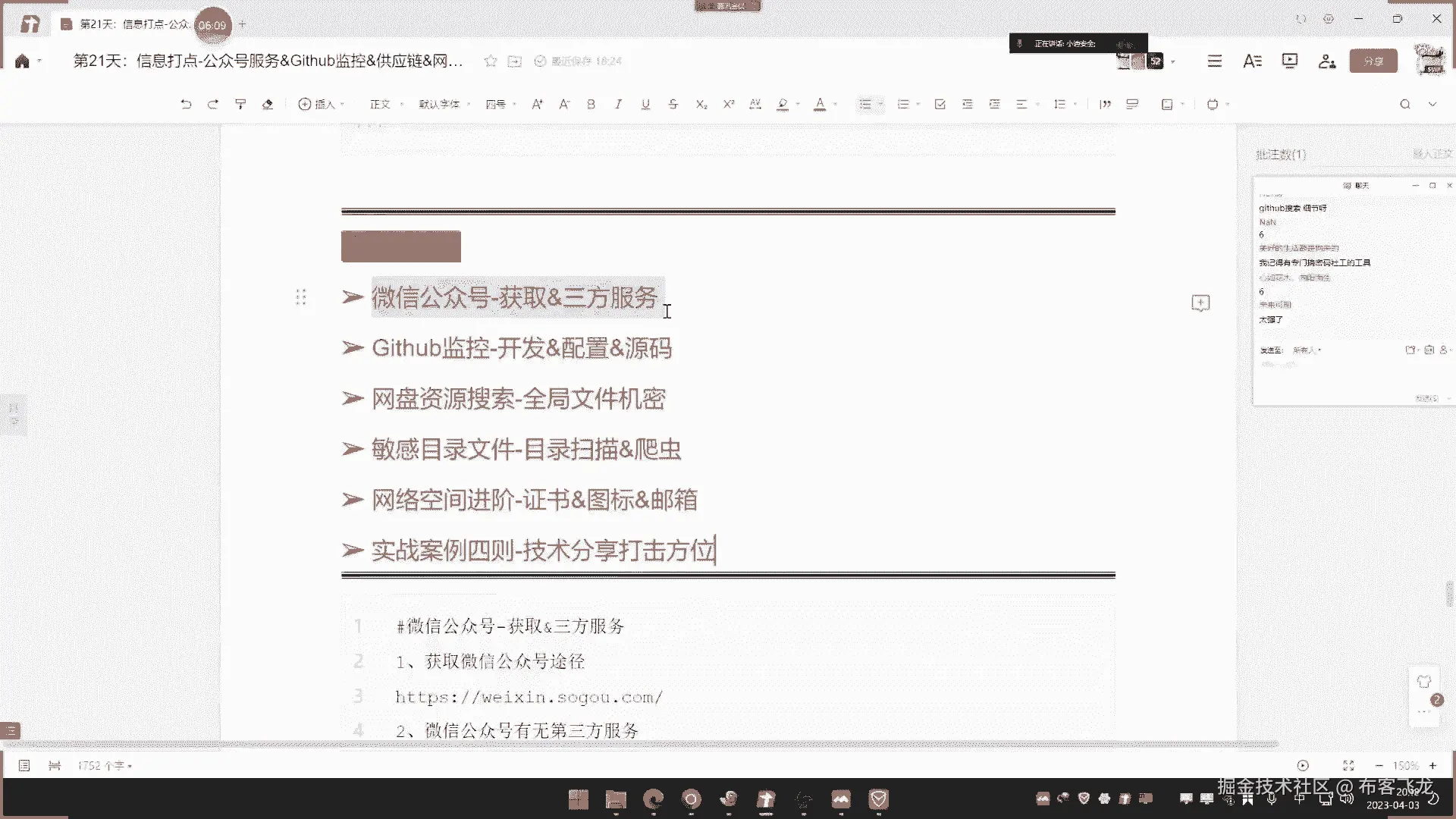Star this document as a favorite
Screen dimensions: 1456x819
coord(491,61)
